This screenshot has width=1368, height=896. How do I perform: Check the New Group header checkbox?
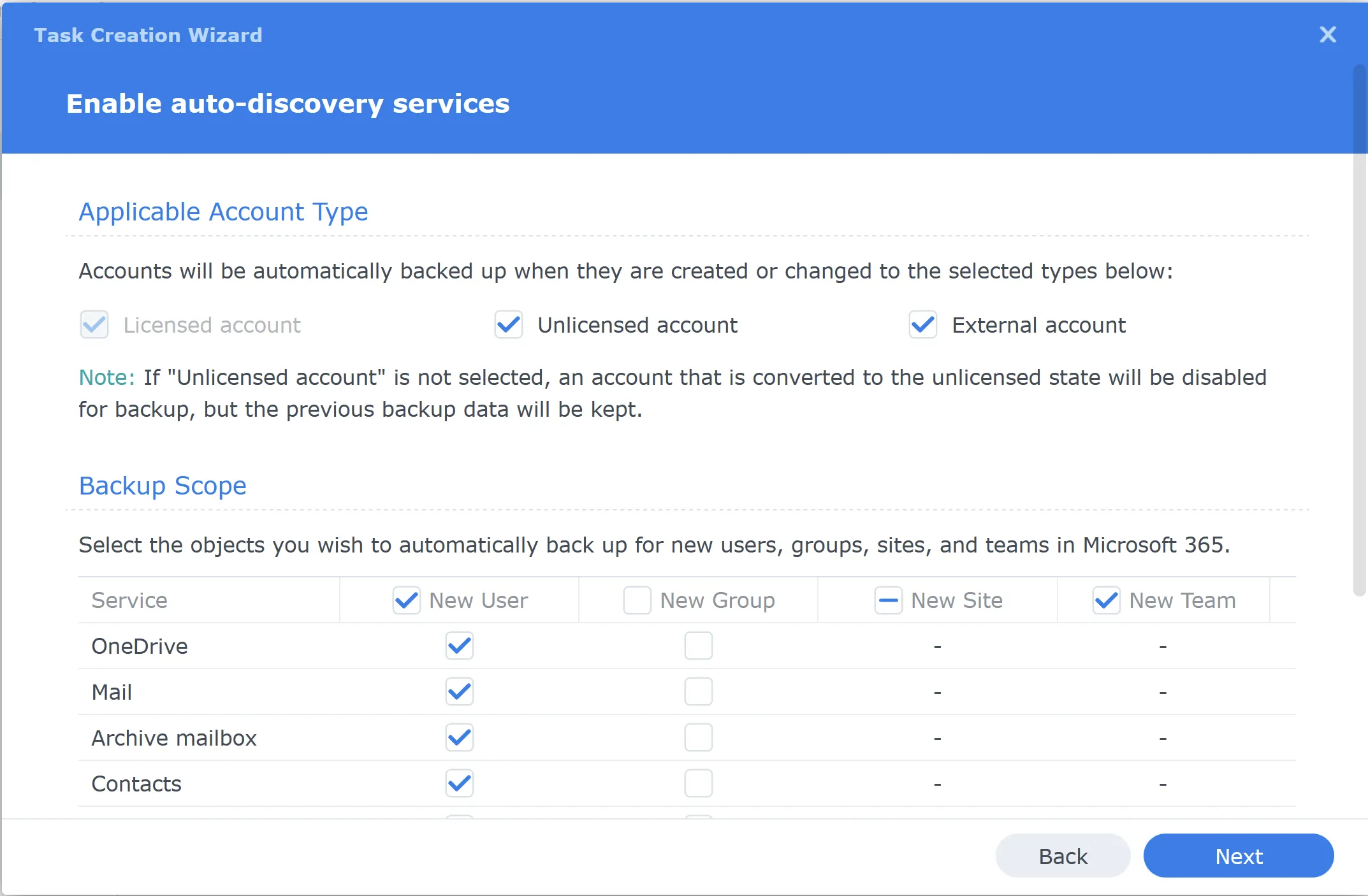[x=637, y=600]
